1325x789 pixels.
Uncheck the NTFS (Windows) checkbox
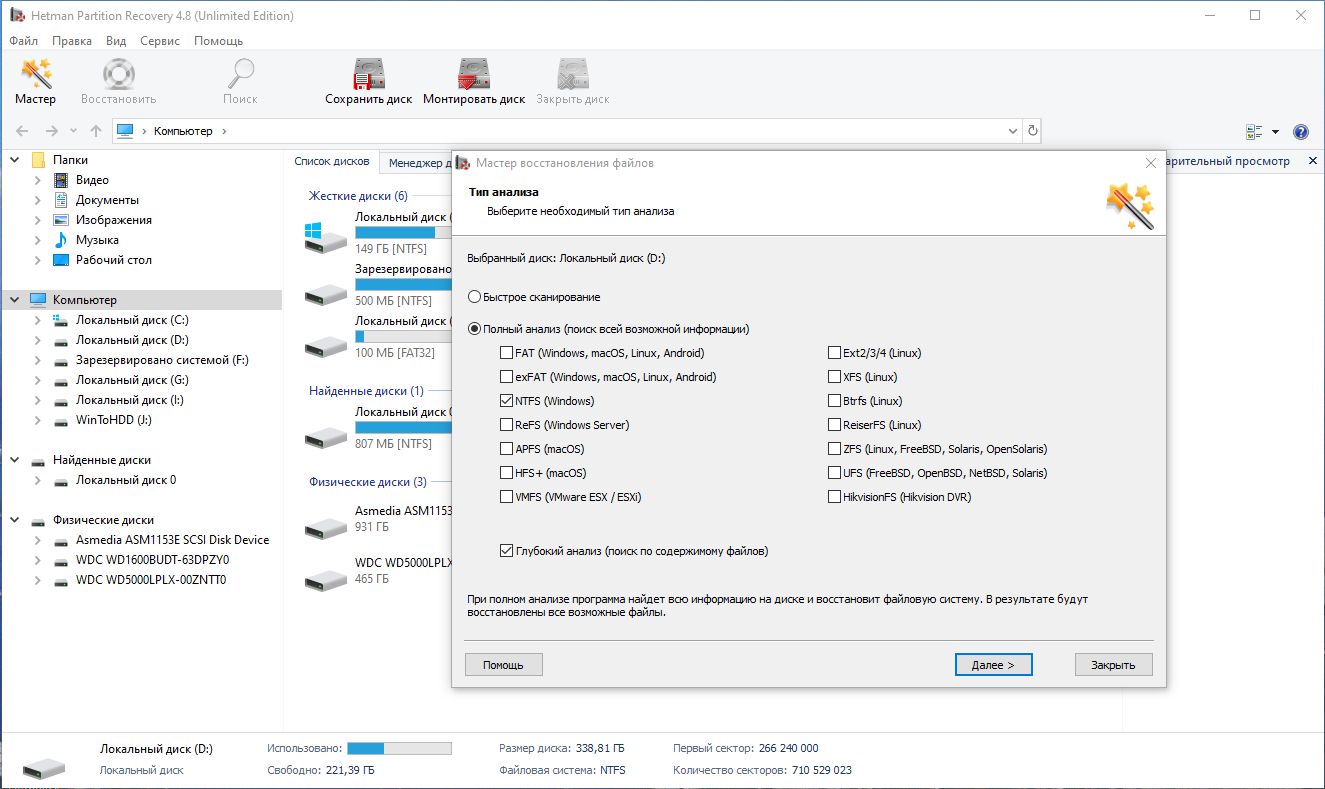pyautogui.click(x=506, y=401)
